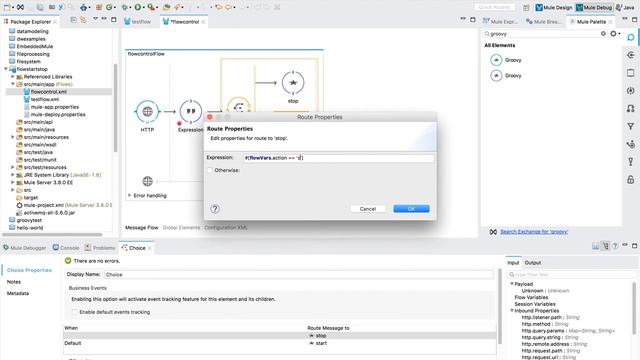The image size is (640, 360).
Task: Open the Notes section of Choice properties
Action: click(14, 282)
